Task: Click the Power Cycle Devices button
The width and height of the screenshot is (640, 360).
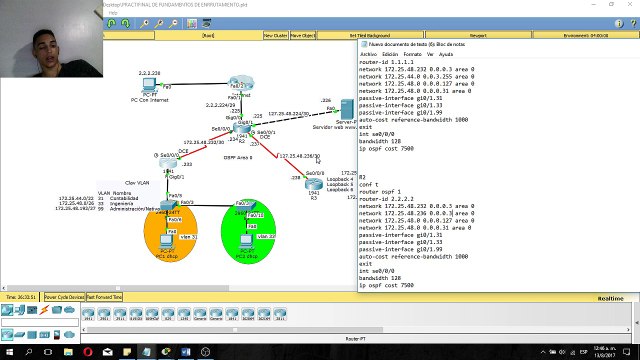Action: (64, 297)
